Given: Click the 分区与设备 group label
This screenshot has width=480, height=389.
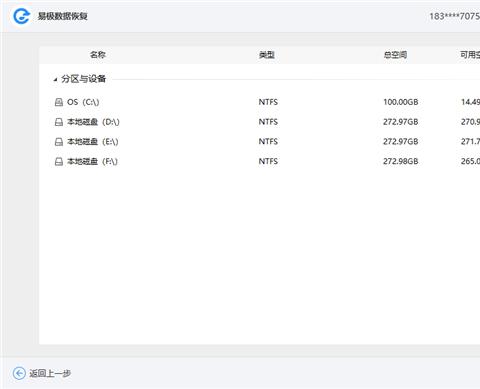Looking at the screenshot, I should tap(84, 79).
